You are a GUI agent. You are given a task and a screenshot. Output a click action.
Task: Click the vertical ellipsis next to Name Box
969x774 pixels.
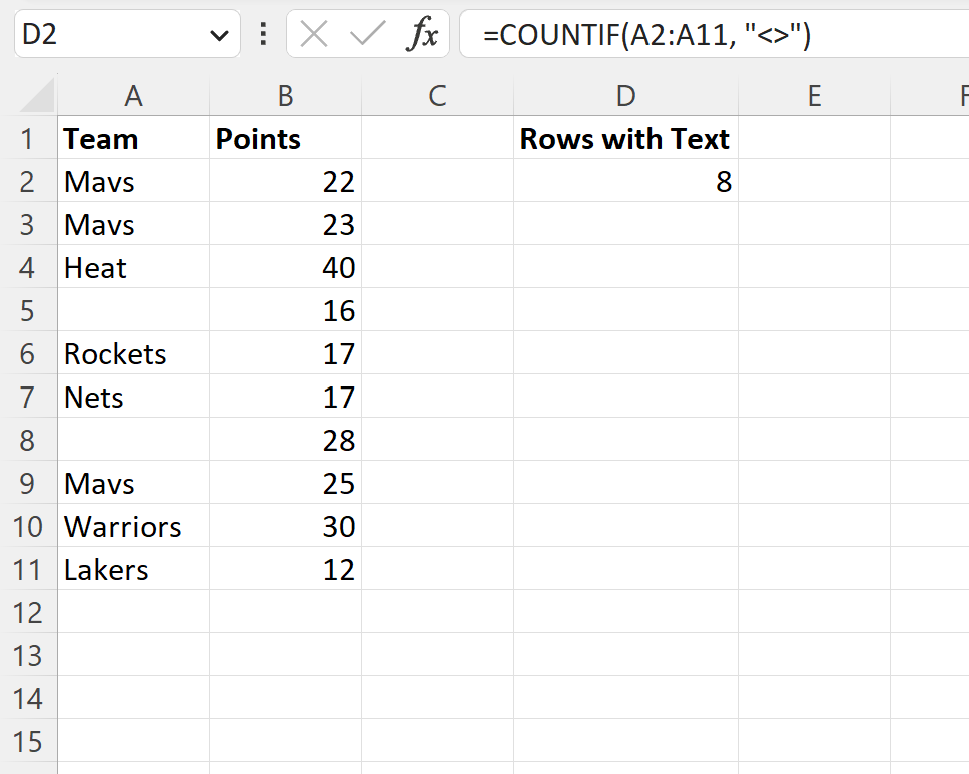coord(262,33)
